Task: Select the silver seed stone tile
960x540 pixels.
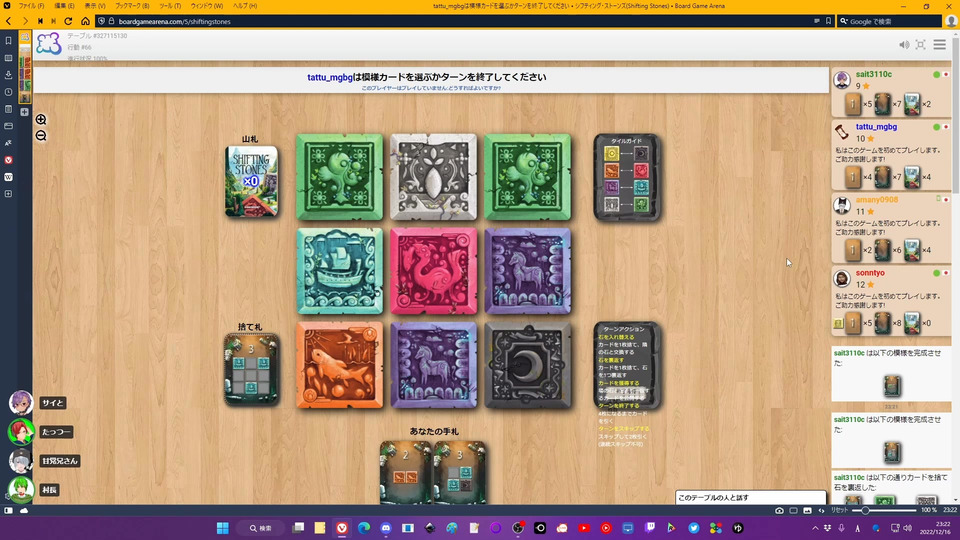Action: 433,177
